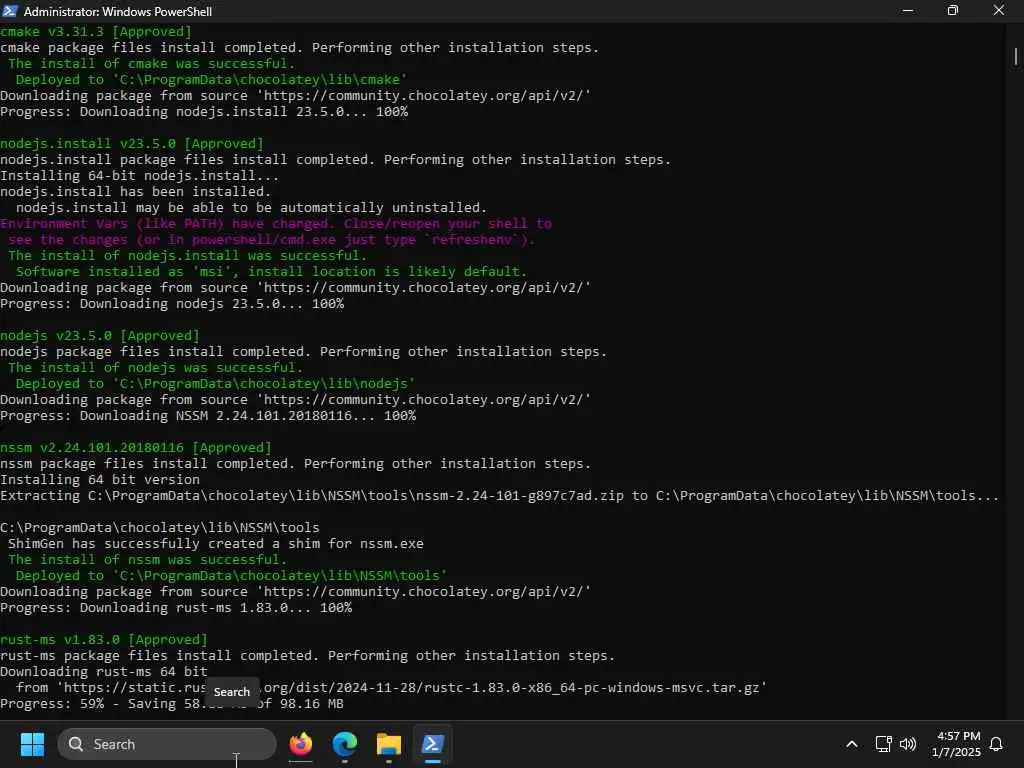This screenshot has width=1024, height=768.
Task: Click 'Software installed as 'msi'' line
Action: click(272, 272)
